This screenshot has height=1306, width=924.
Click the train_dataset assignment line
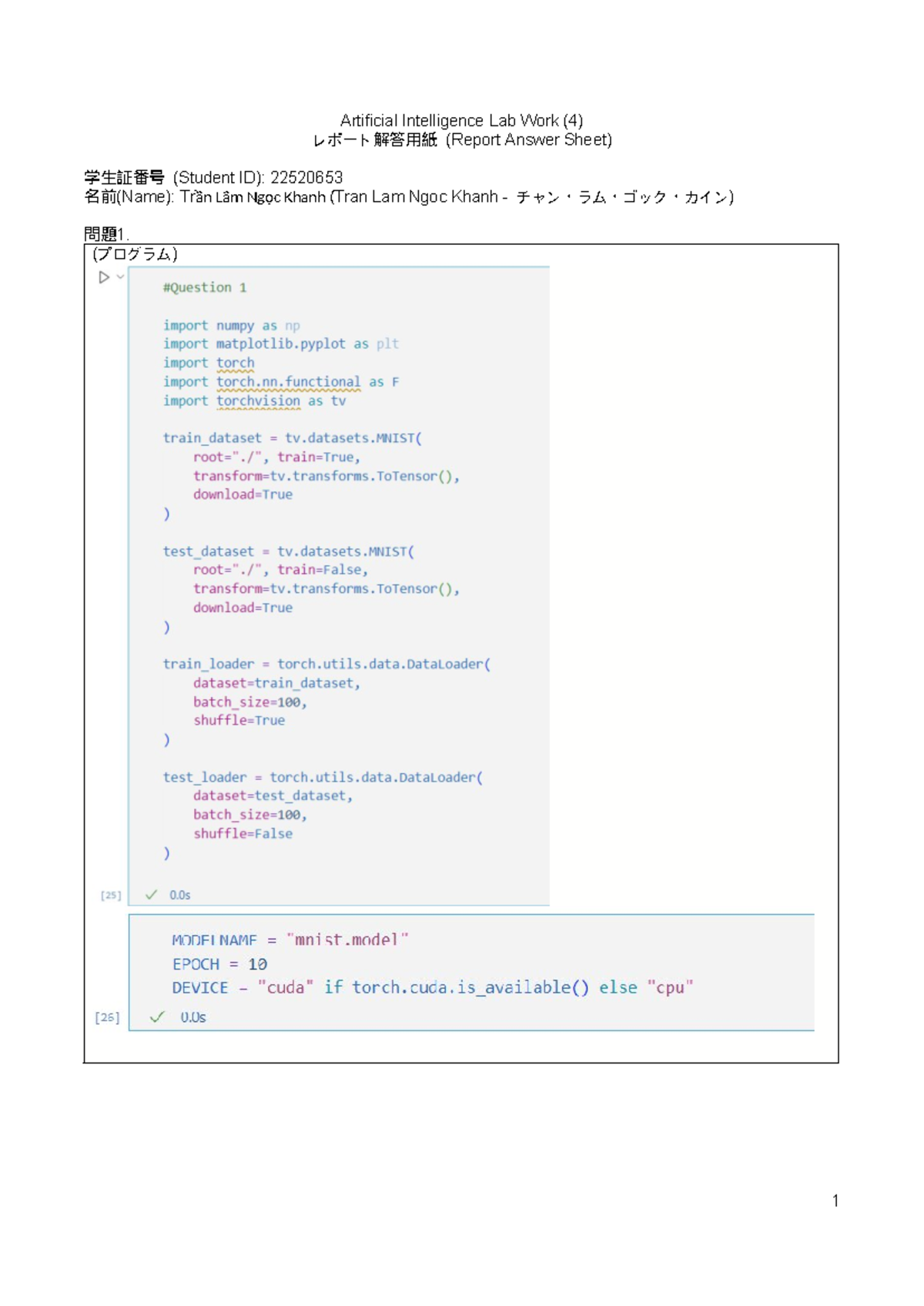click(x=293, y=438)
